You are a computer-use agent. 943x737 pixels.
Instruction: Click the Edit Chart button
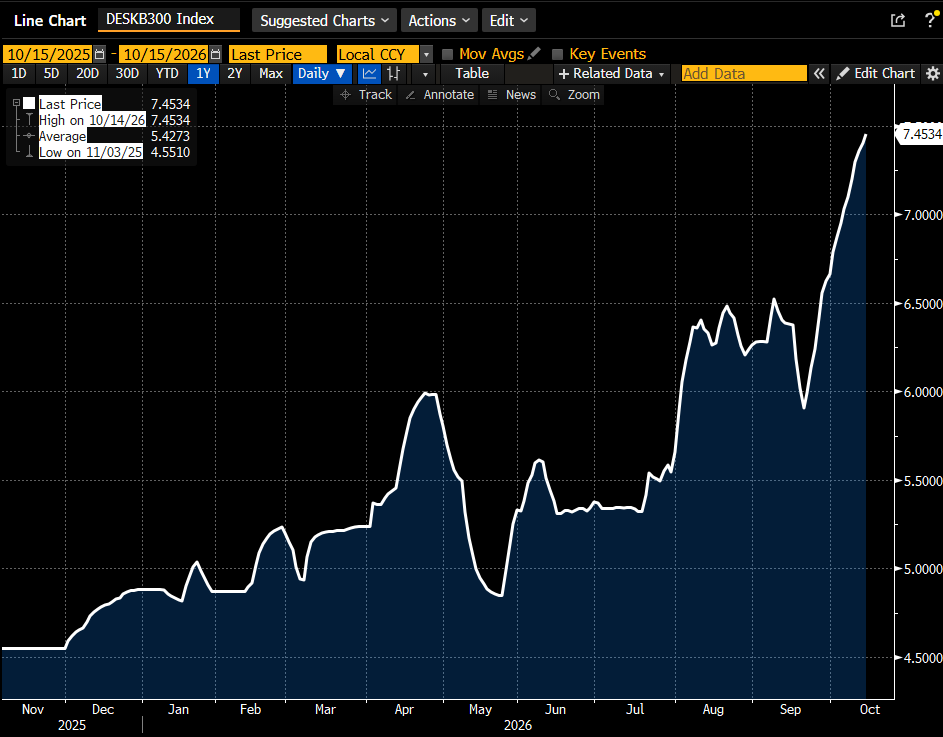click(x=876, y=73)
